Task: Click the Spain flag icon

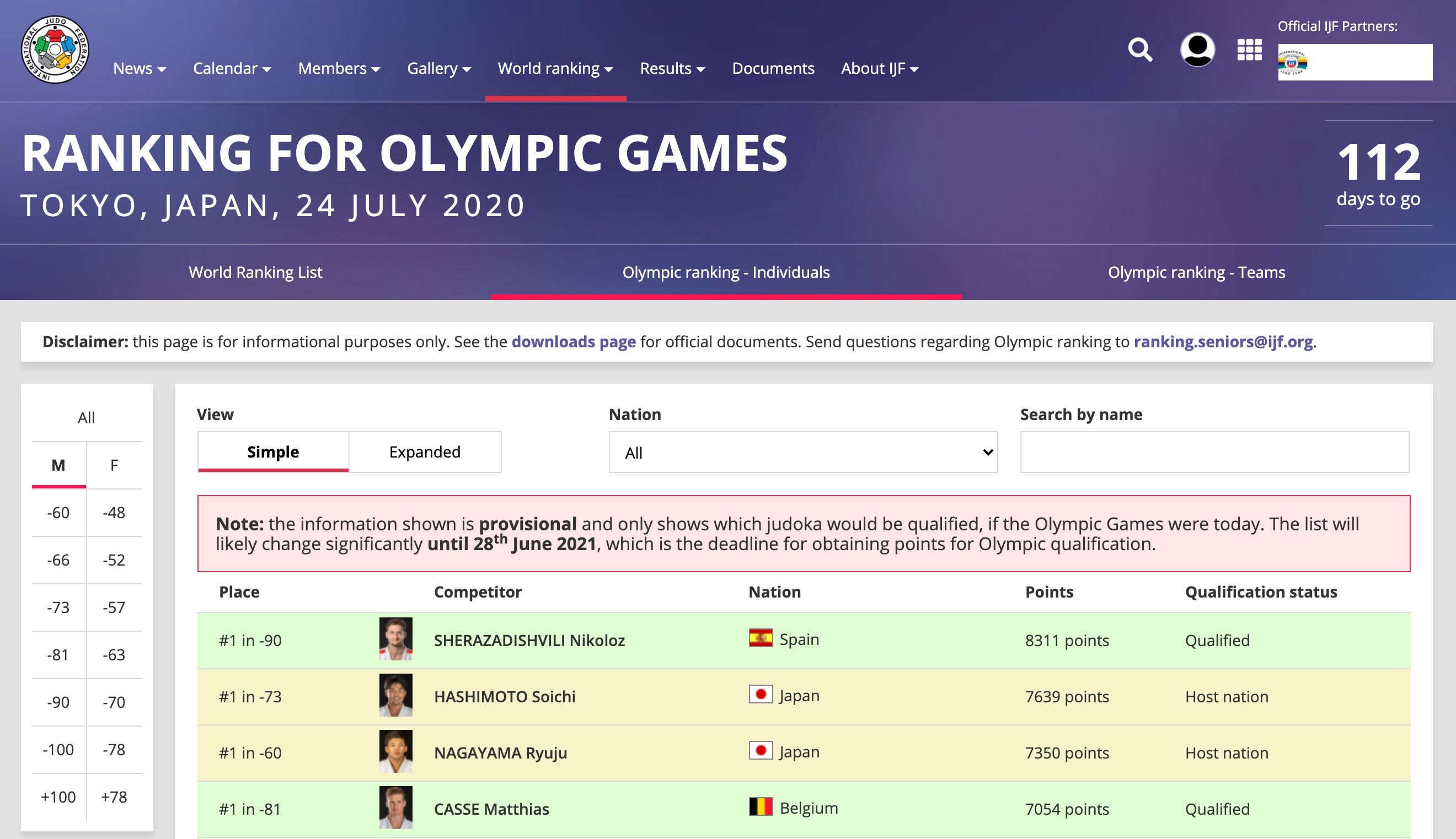Action: coord(761,638)
